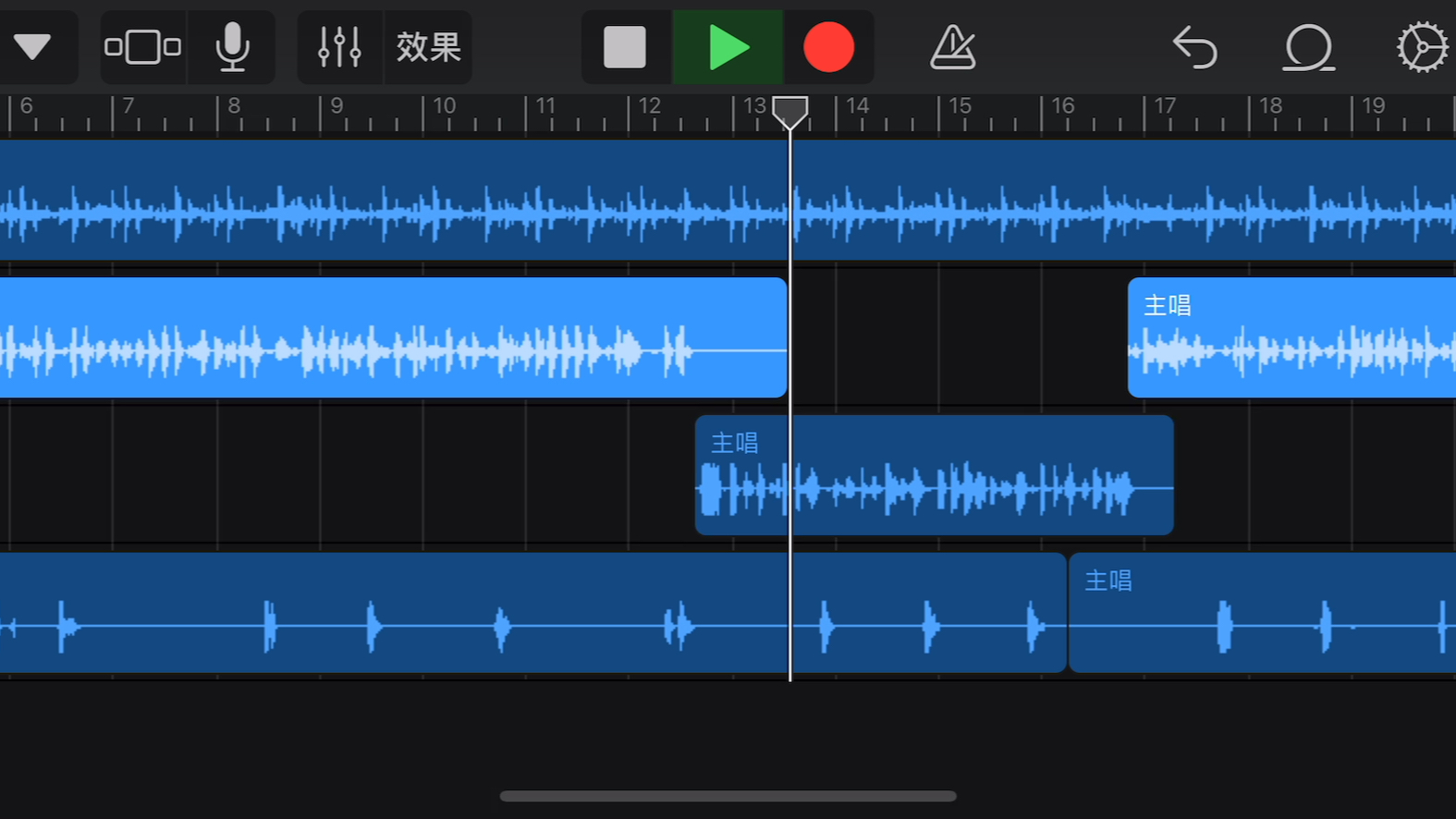Select the 主唱 region starting near bar 17

pyautogui.click(x=1291, y=337)
